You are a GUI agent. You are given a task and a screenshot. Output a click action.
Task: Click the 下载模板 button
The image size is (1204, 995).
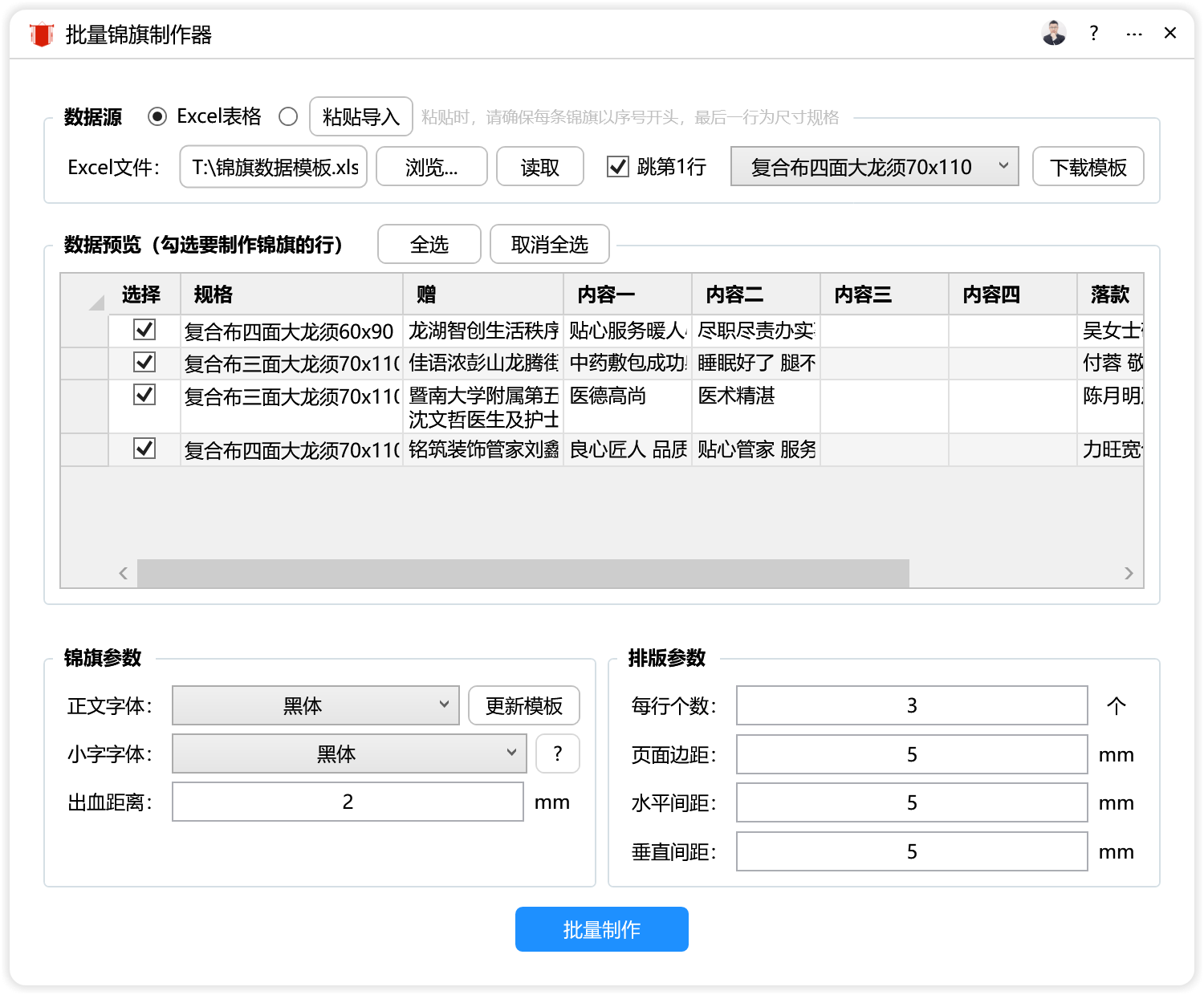click(1088, 167)
